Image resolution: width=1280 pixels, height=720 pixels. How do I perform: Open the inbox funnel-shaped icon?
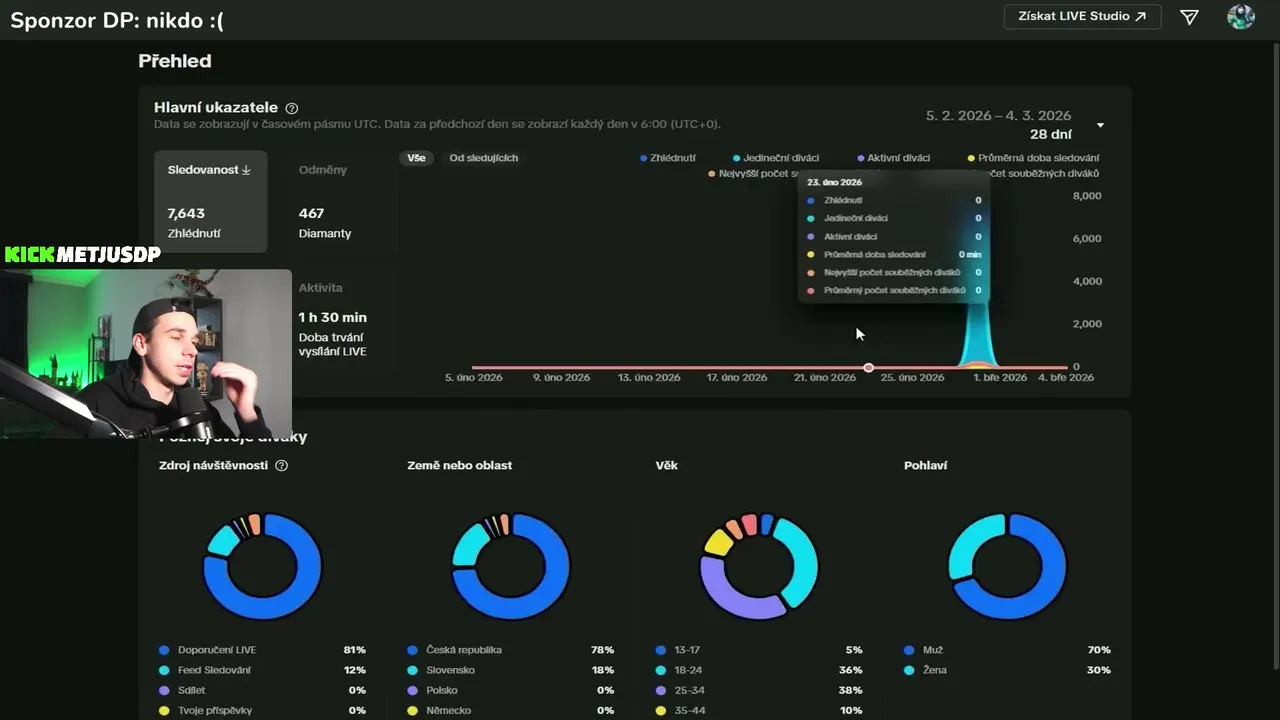click(x=1189, y=17)
